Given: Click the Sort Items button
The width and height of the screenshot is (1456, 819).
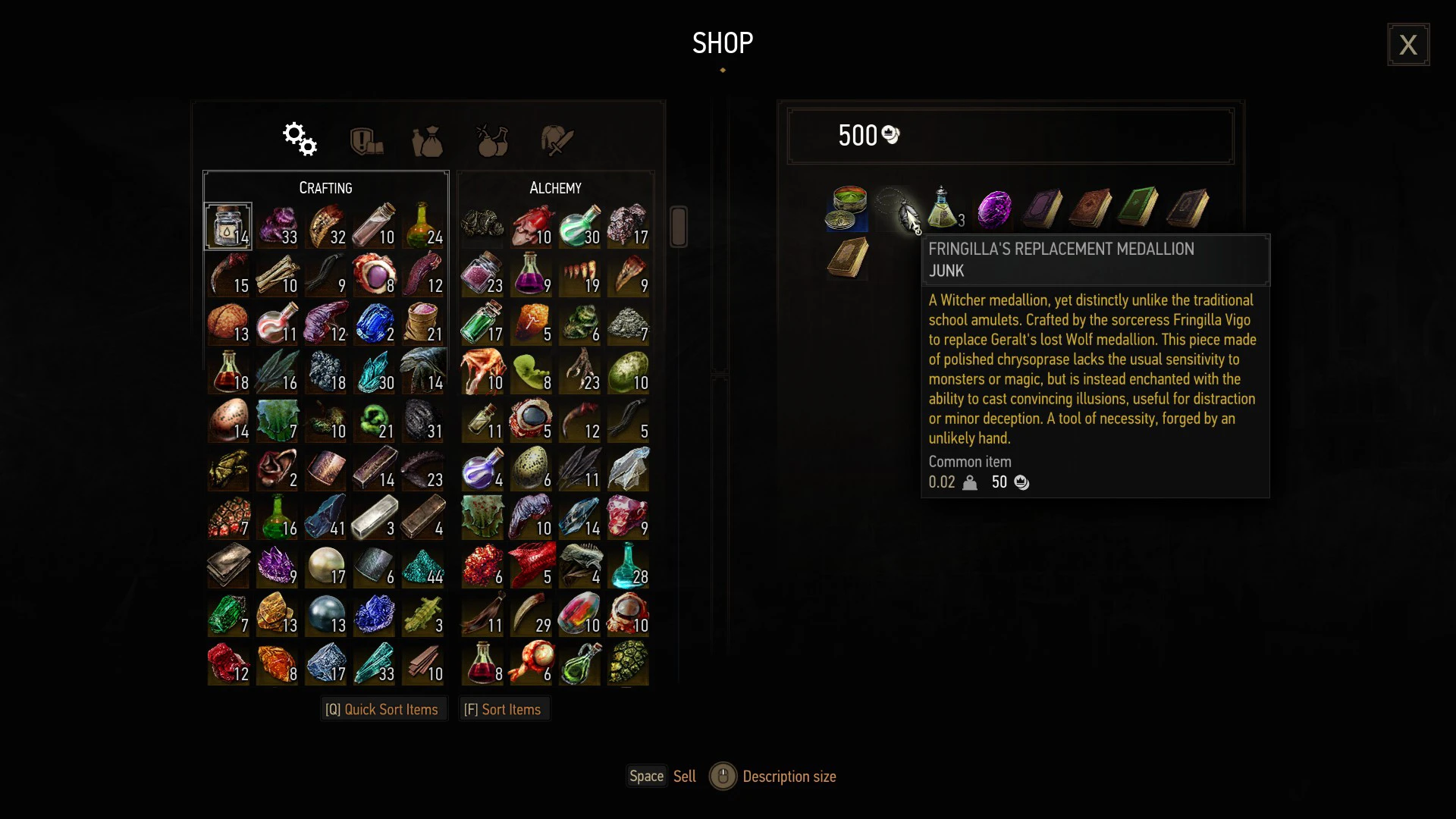Looking at the screenshot, I should [503, 710].
